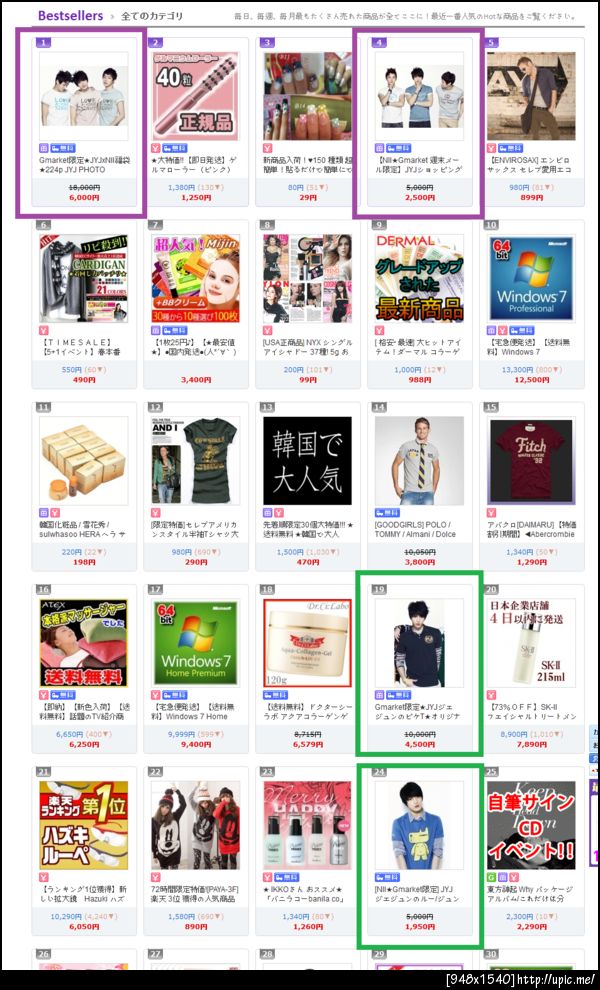Open the ハズキルーペ ranking thumbnail
The width and height of the screenshot is (600, 990).
click(x=83, y=825)
